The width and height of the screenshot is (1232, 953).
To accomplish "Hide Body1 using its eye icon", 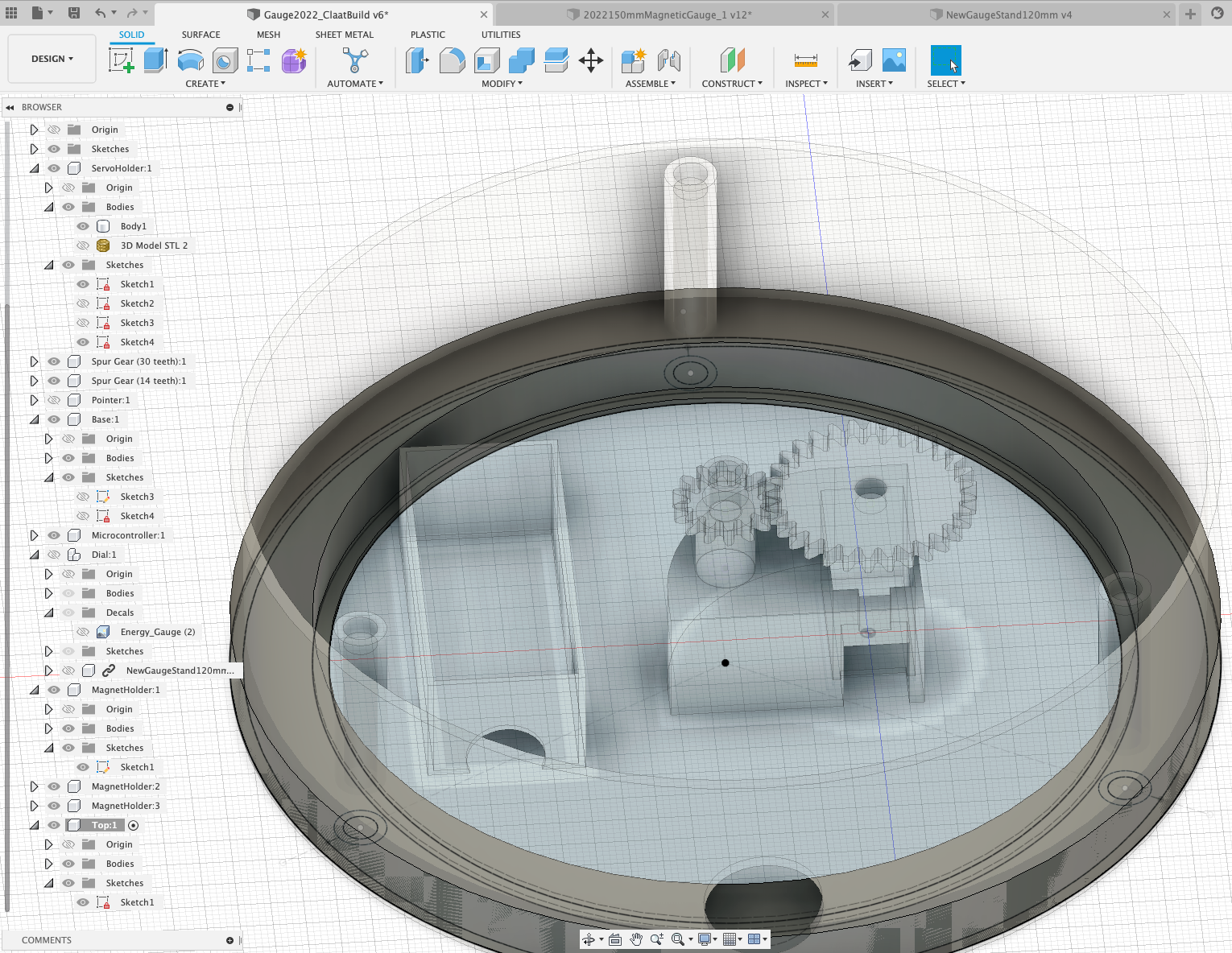I will point(83,226).
